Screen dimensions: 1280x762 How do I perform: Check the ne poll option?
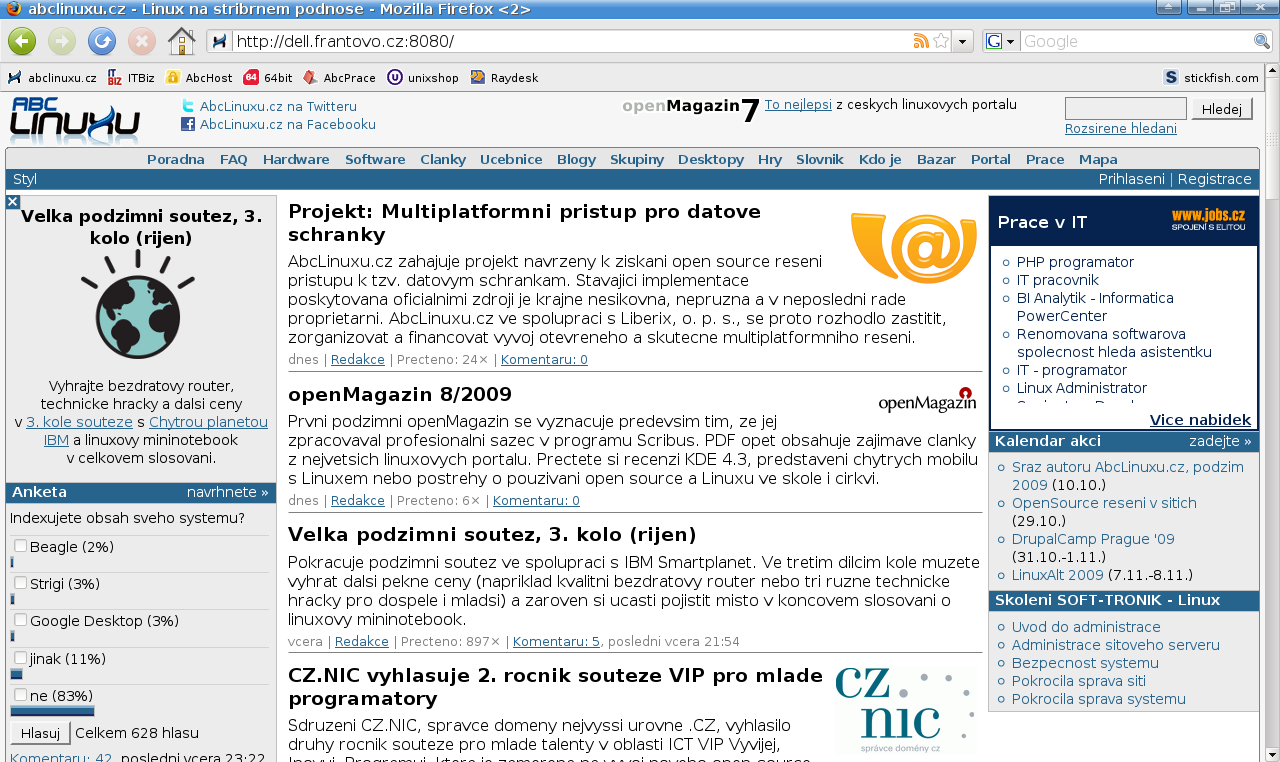coord(20,694)
